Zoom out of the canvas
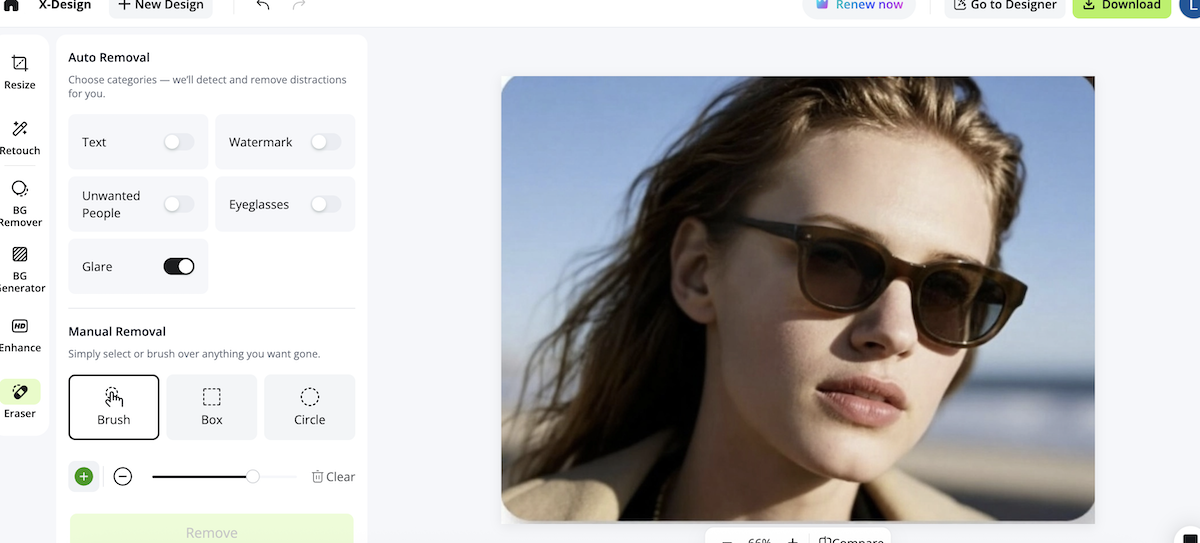The height and width of the screenshot is (543, 1200). [x=727, y=540]
